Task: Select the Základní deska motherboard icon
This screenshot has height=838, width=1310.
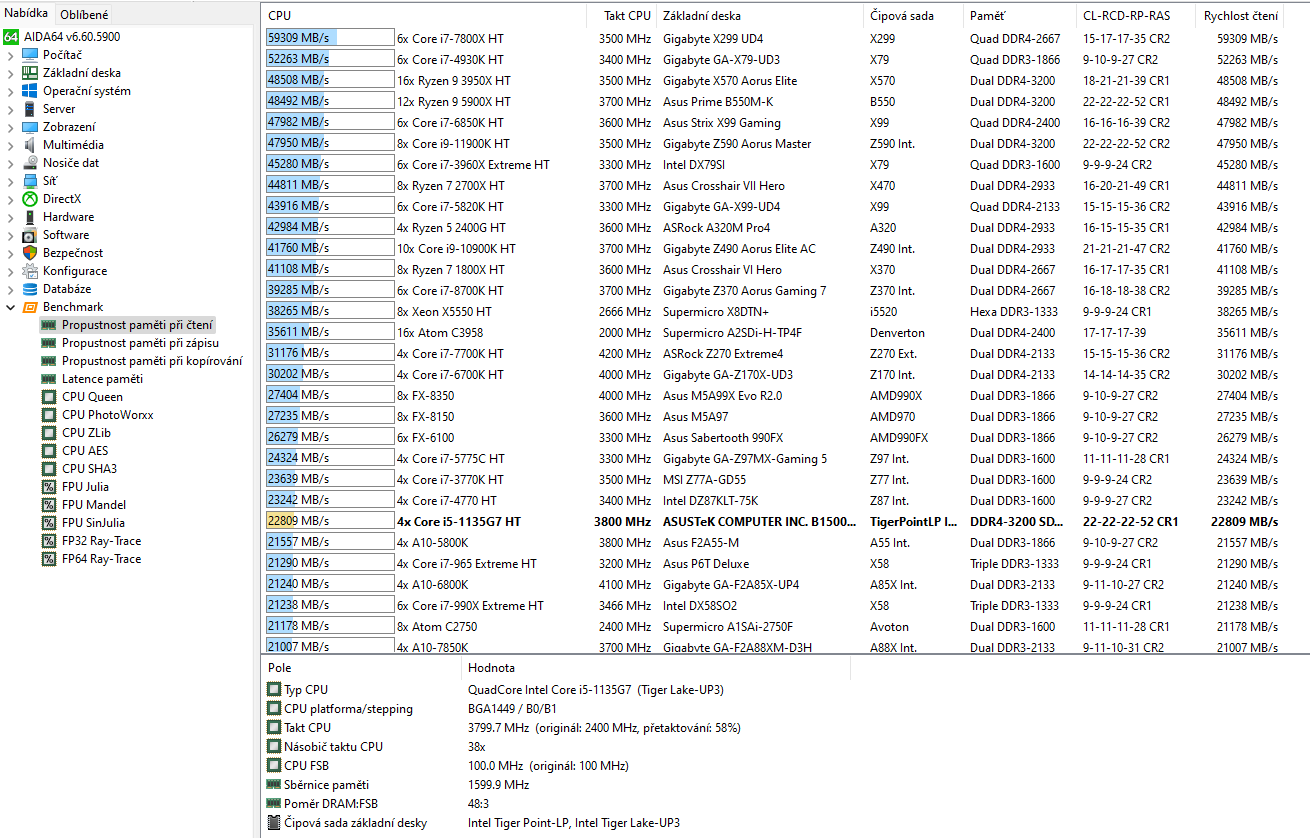Action: (30, 72)
